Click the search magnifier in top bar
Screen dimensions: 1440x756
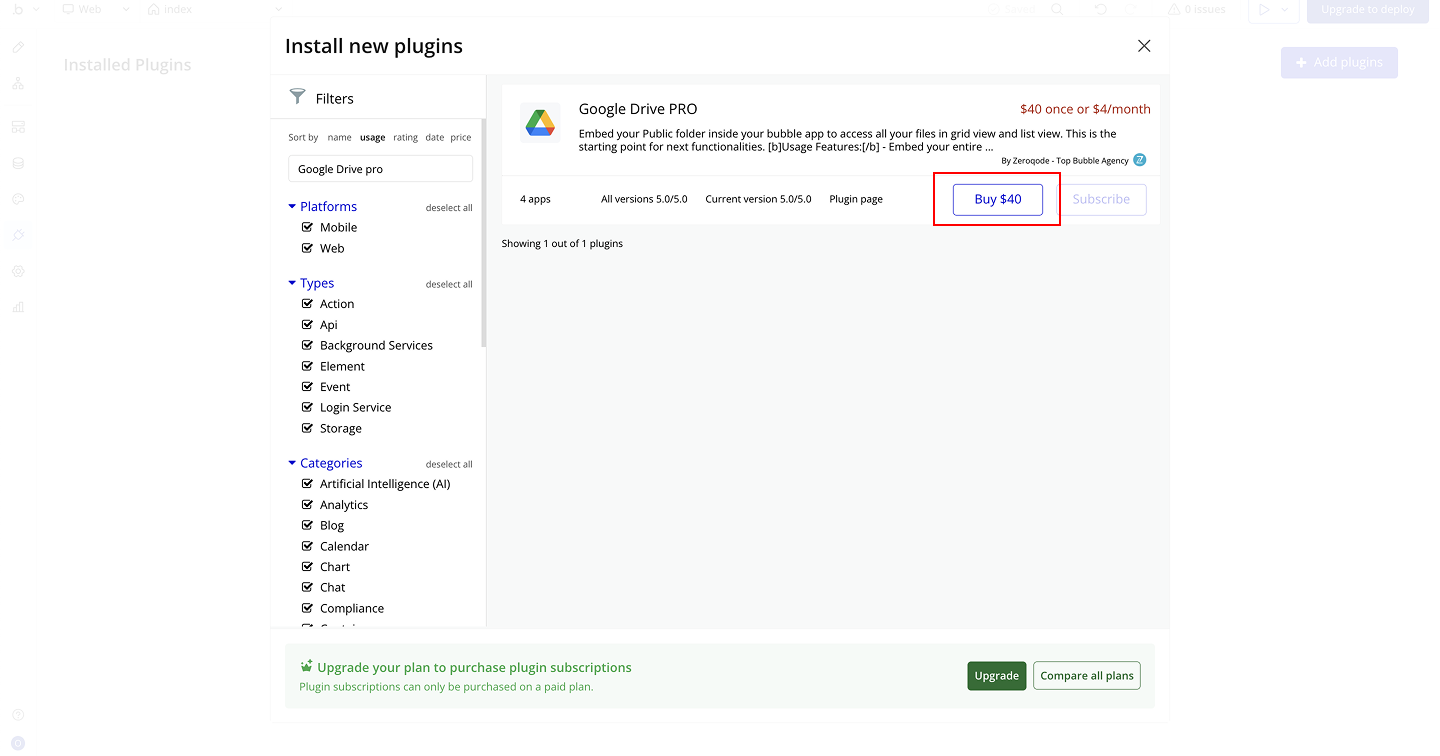click(x=1057, y=10)
